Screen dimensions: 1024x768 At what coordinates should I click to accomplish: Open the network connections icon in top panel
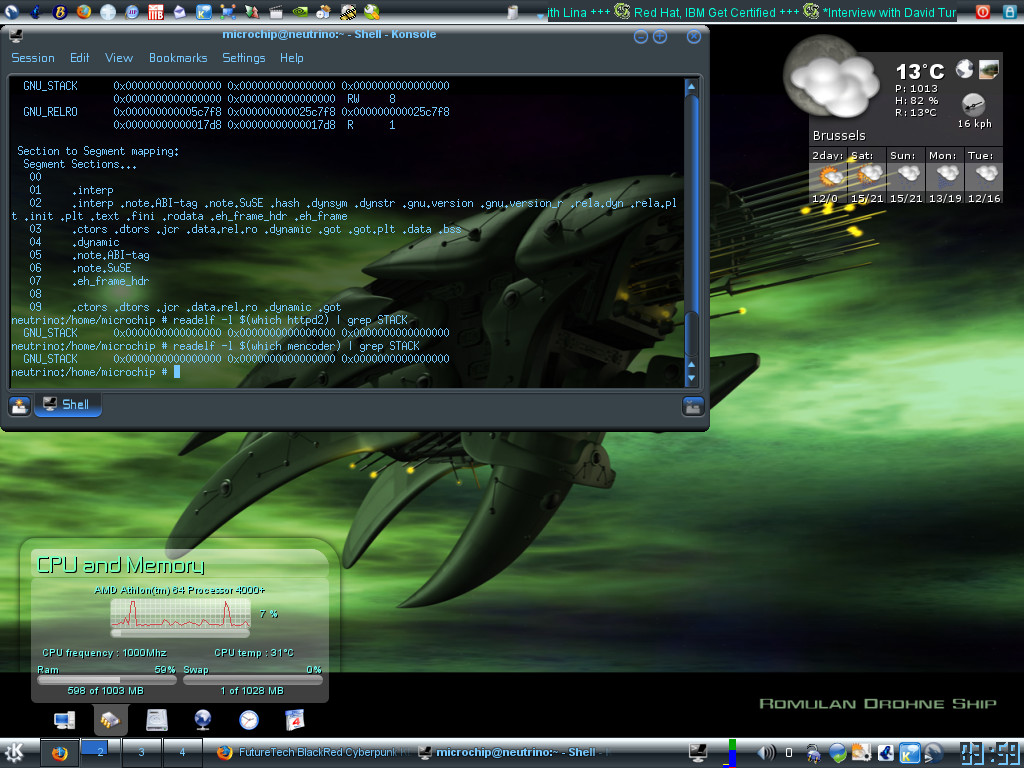[228, 11]
